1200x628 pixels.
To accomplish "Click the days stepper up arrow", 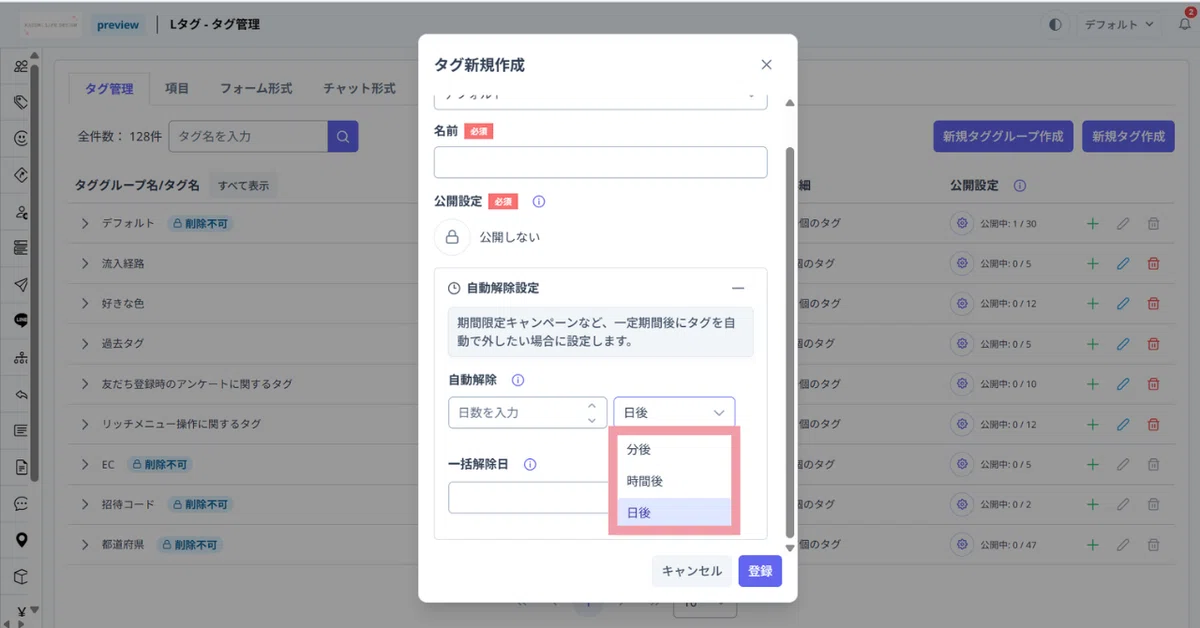I will (x=592, y=406).
